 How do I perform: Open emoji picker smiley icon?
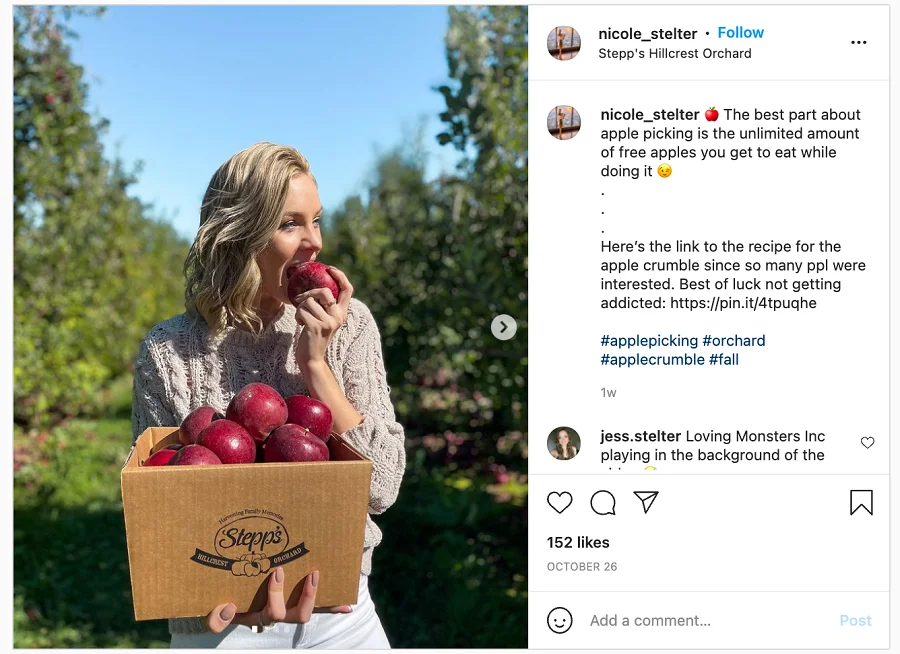point(560,621)
